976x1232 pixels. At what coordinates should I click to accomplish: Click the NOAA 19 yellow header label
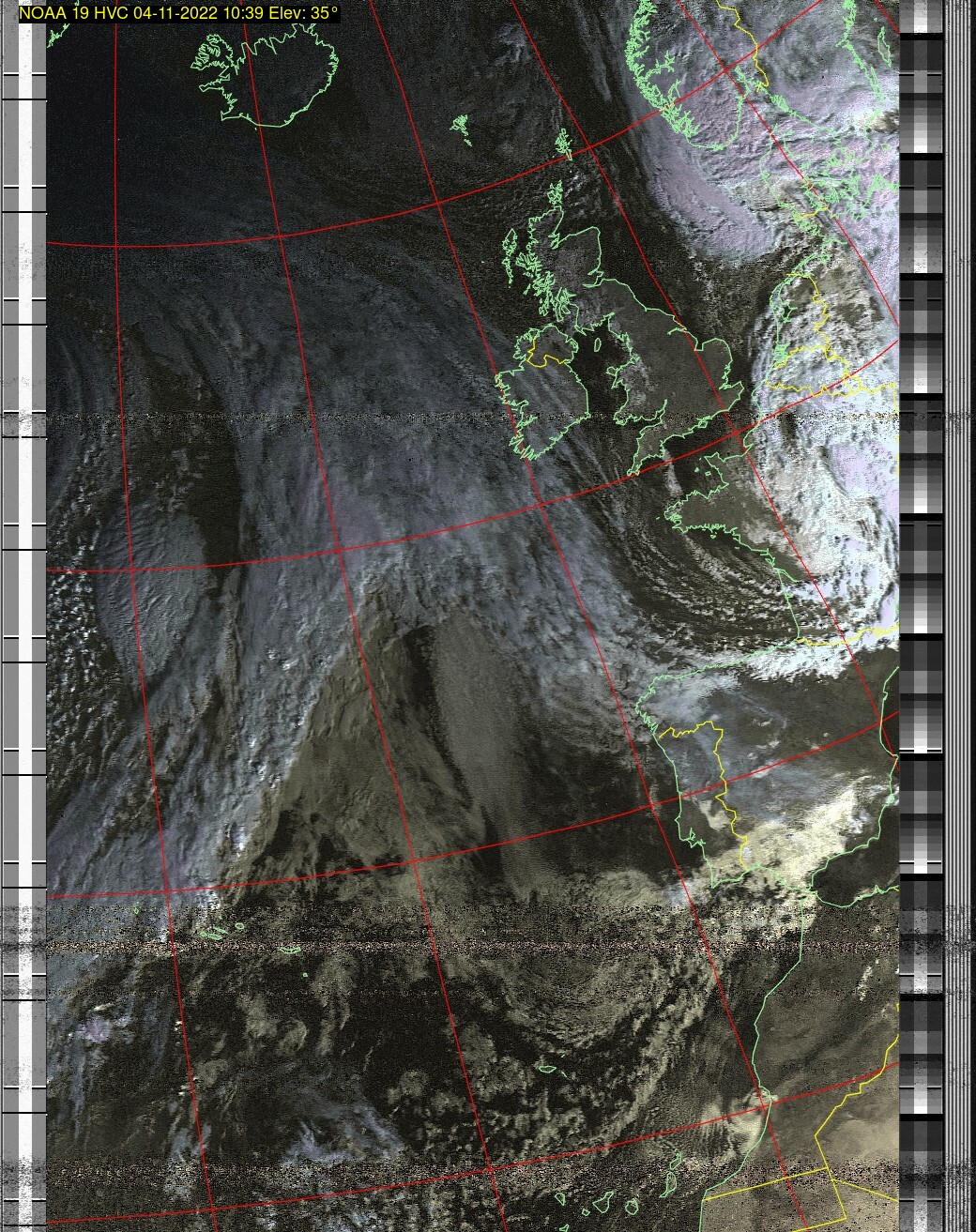178,14
